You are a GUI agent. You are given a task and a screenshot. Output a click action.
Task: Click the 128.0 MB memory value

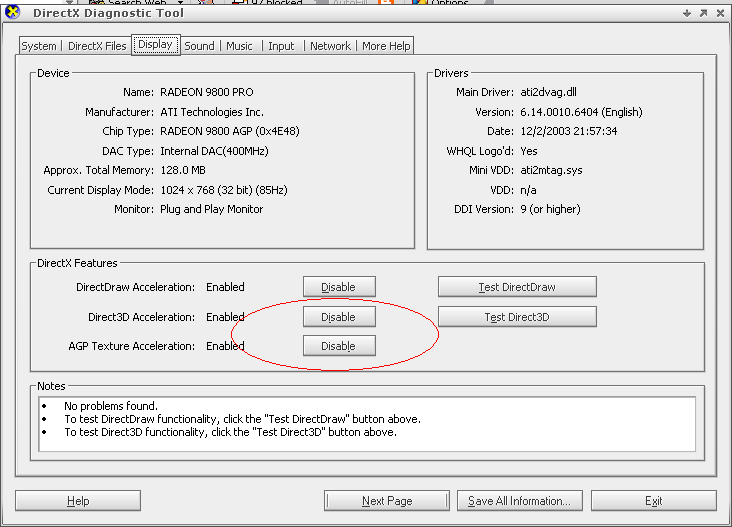(183, 170)
